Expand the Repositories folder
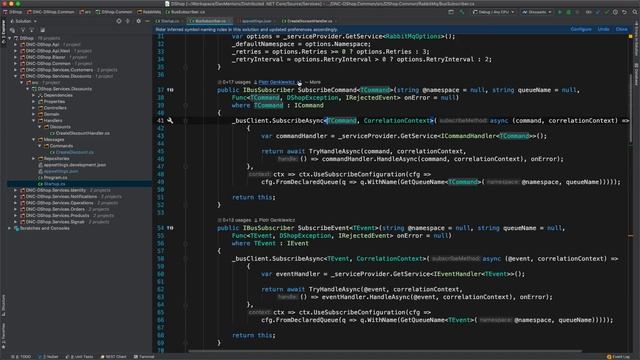Image resolution: width=640 pixels, height=360 pixels. coord(34,159)
